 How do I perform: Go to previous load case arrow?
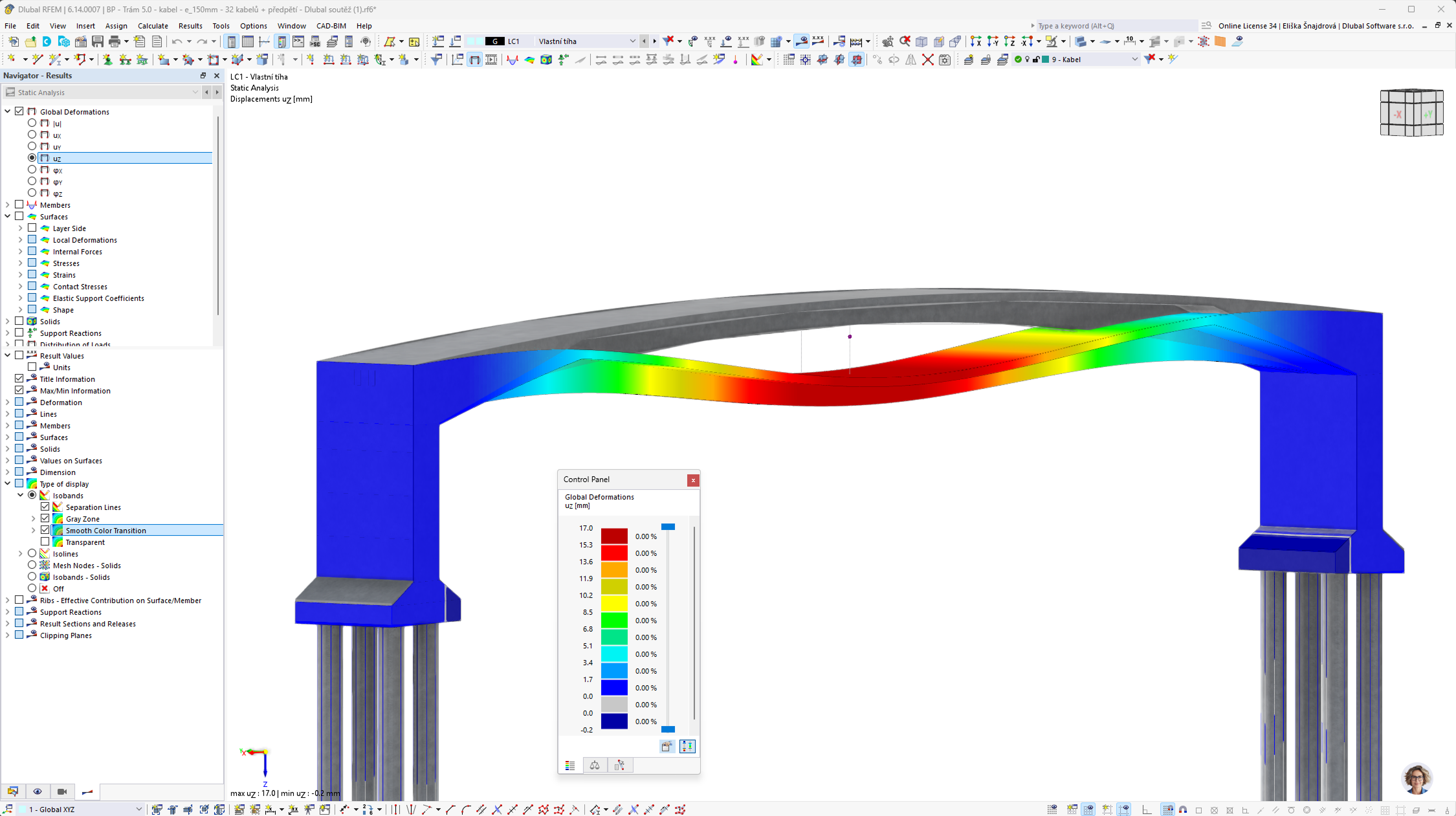(x=644, y=41)
